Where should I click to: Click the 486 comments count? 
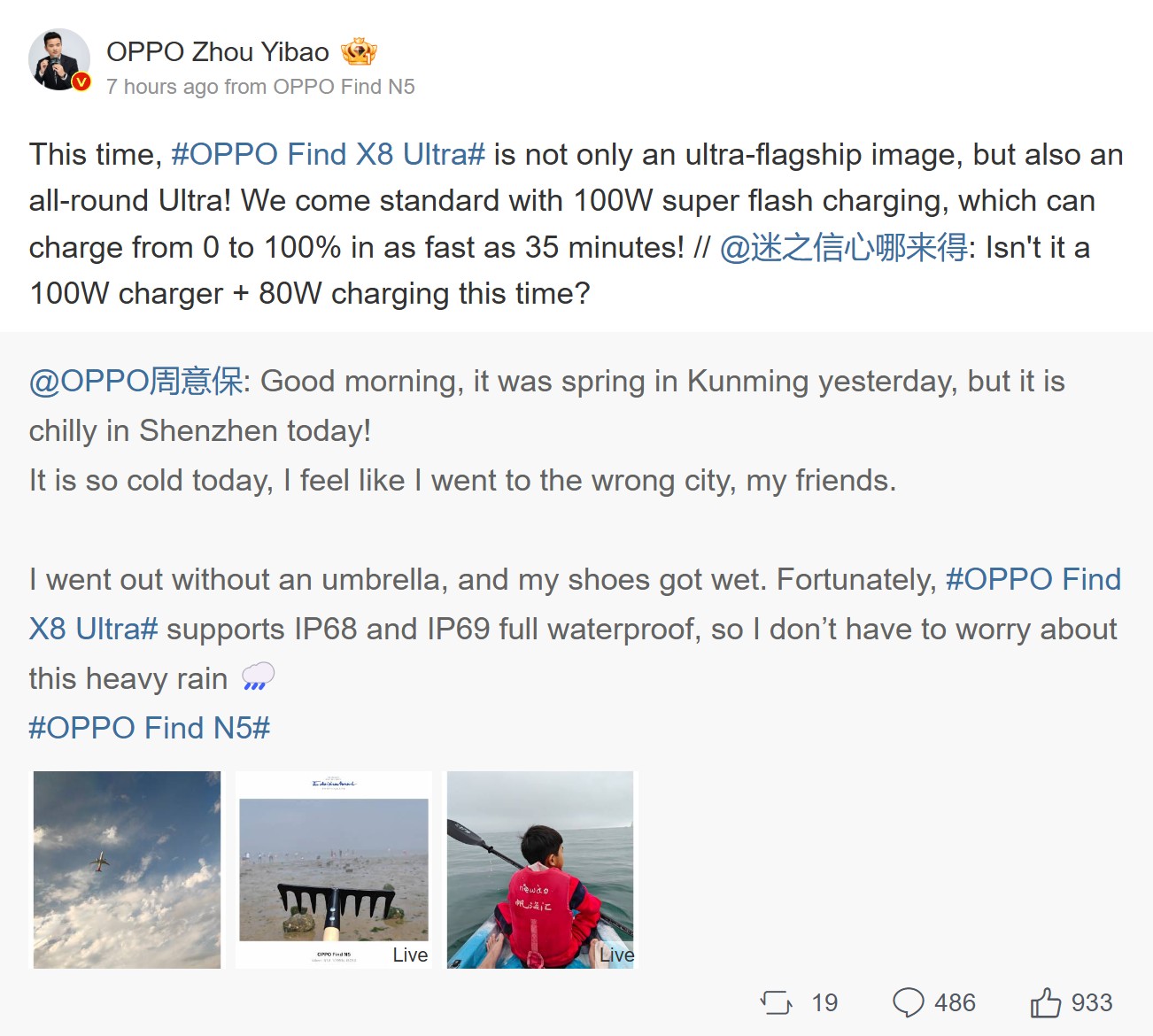[x=955, y=1002]
